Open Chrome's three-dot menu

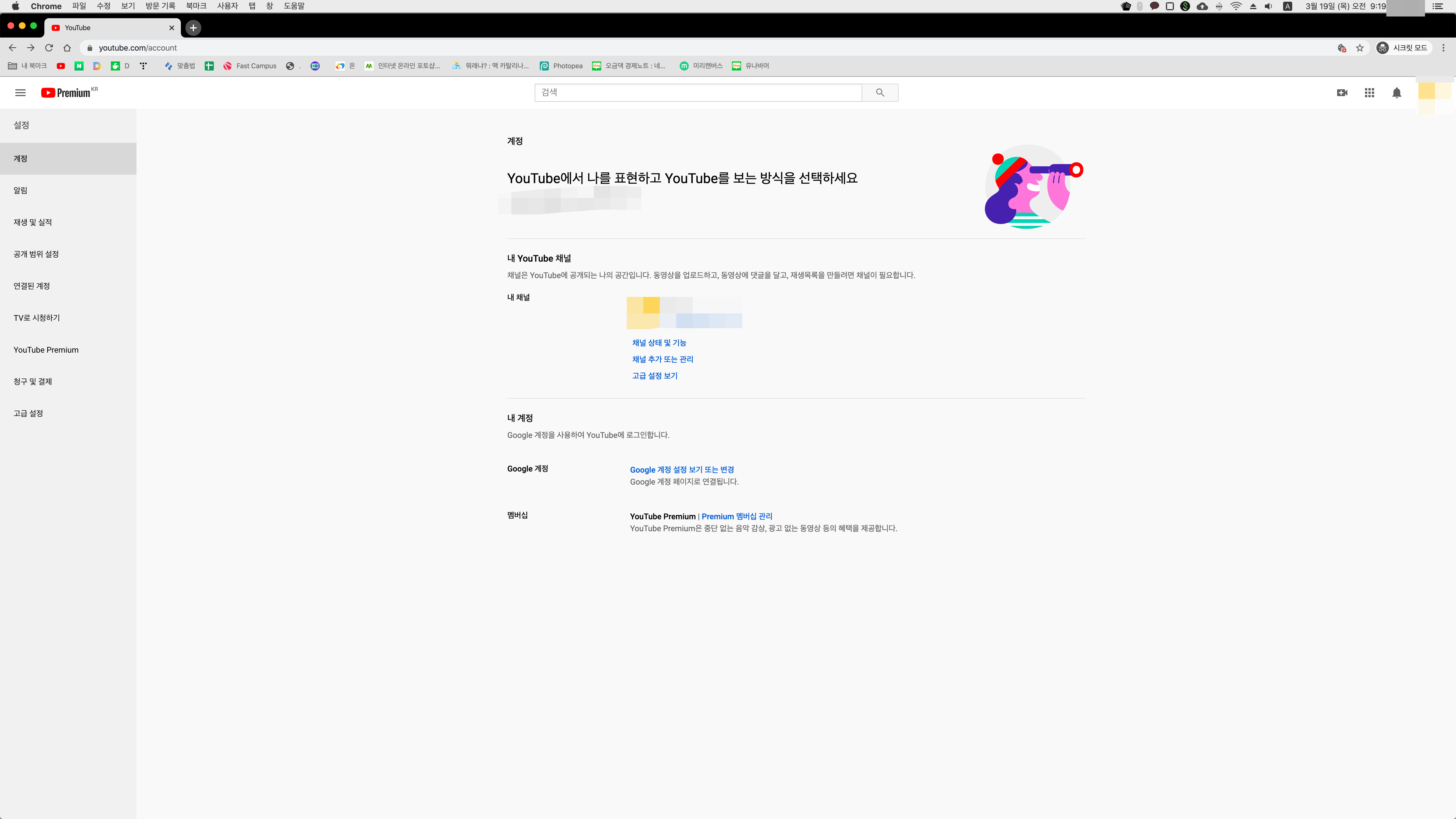click(1443, 48)
